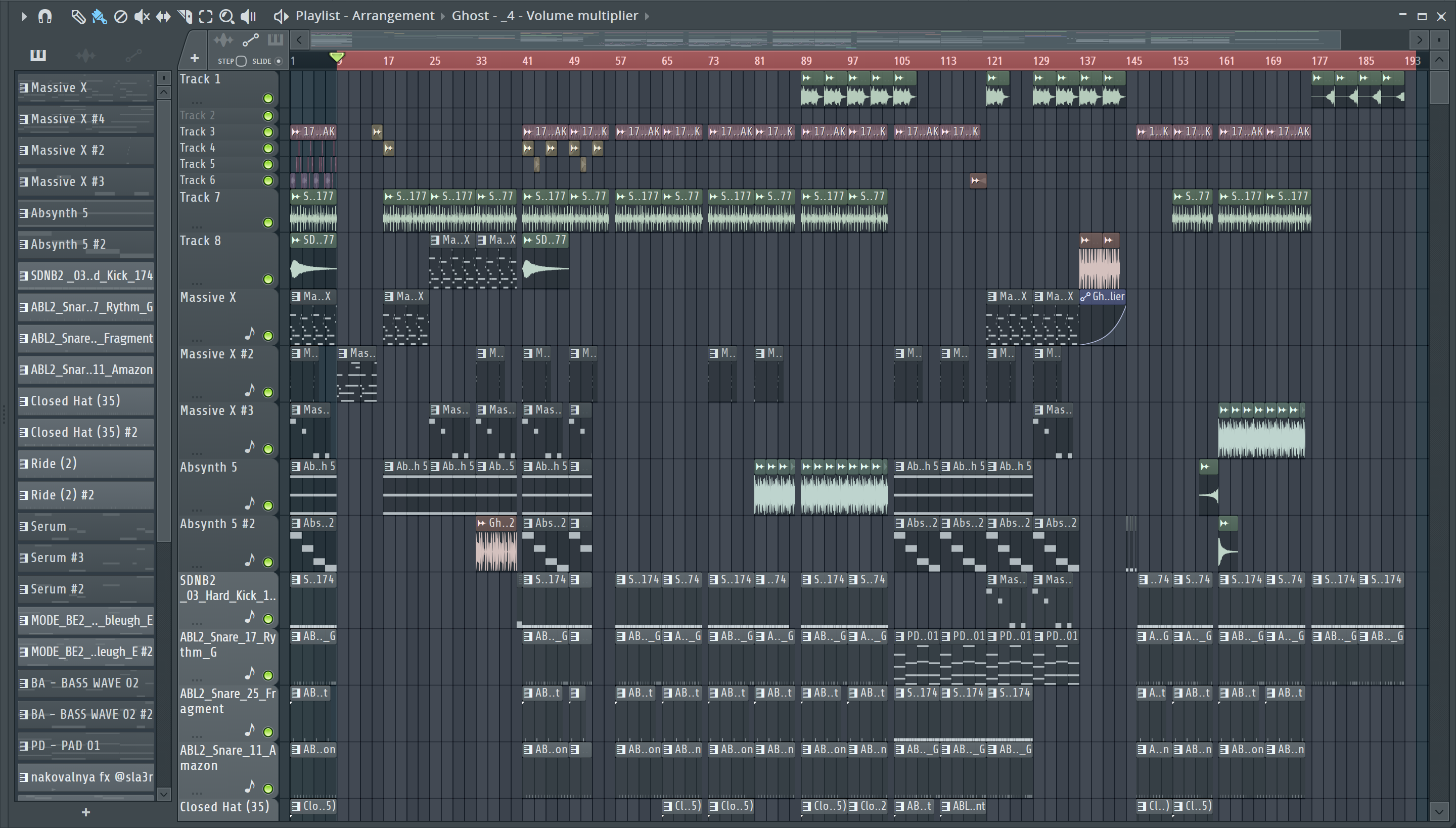Click the arrow after Playlist - Arrangement
This screenshot has height=828, width=1456.
click(x=443, y=16)
